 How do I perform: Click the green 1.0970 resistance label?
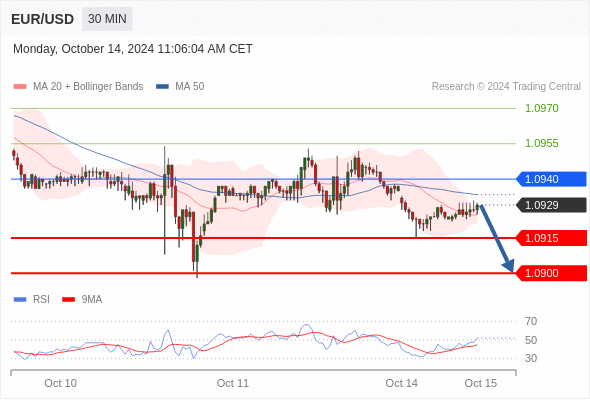541,108
